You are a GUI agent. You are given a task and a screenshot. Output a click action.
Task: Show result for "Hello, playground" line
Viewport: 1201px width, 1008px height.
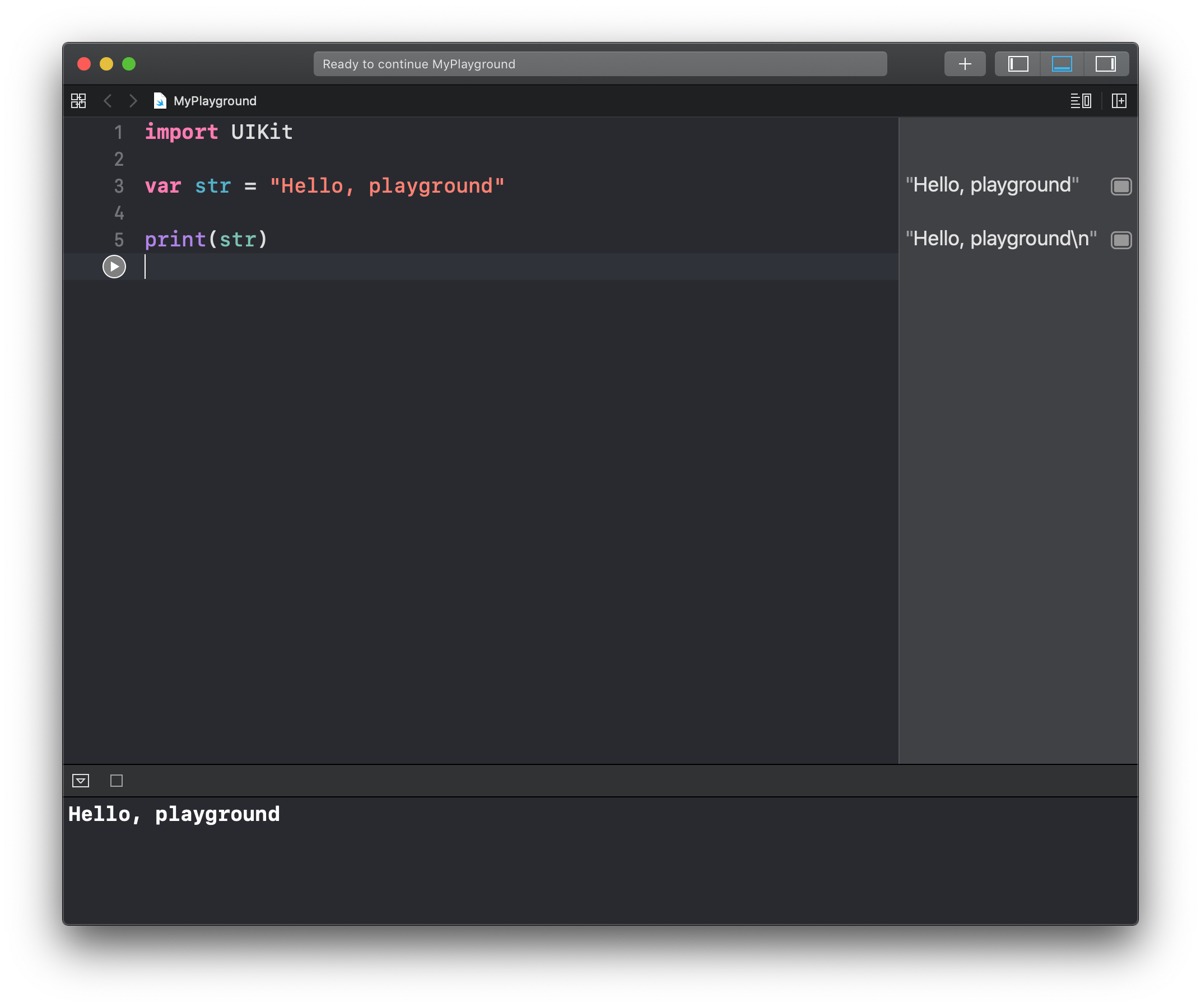point(1120,186)
